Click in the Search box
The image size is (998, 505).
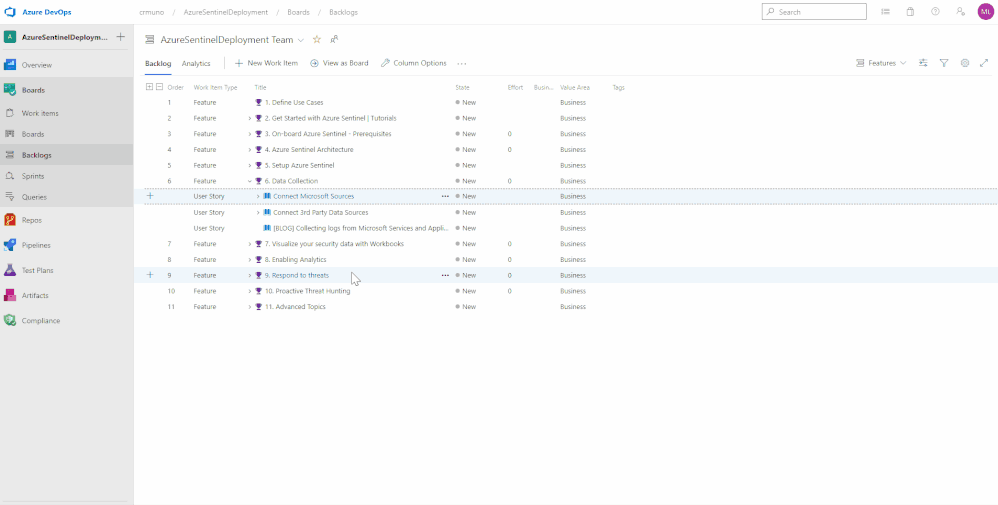pos(814,11)
